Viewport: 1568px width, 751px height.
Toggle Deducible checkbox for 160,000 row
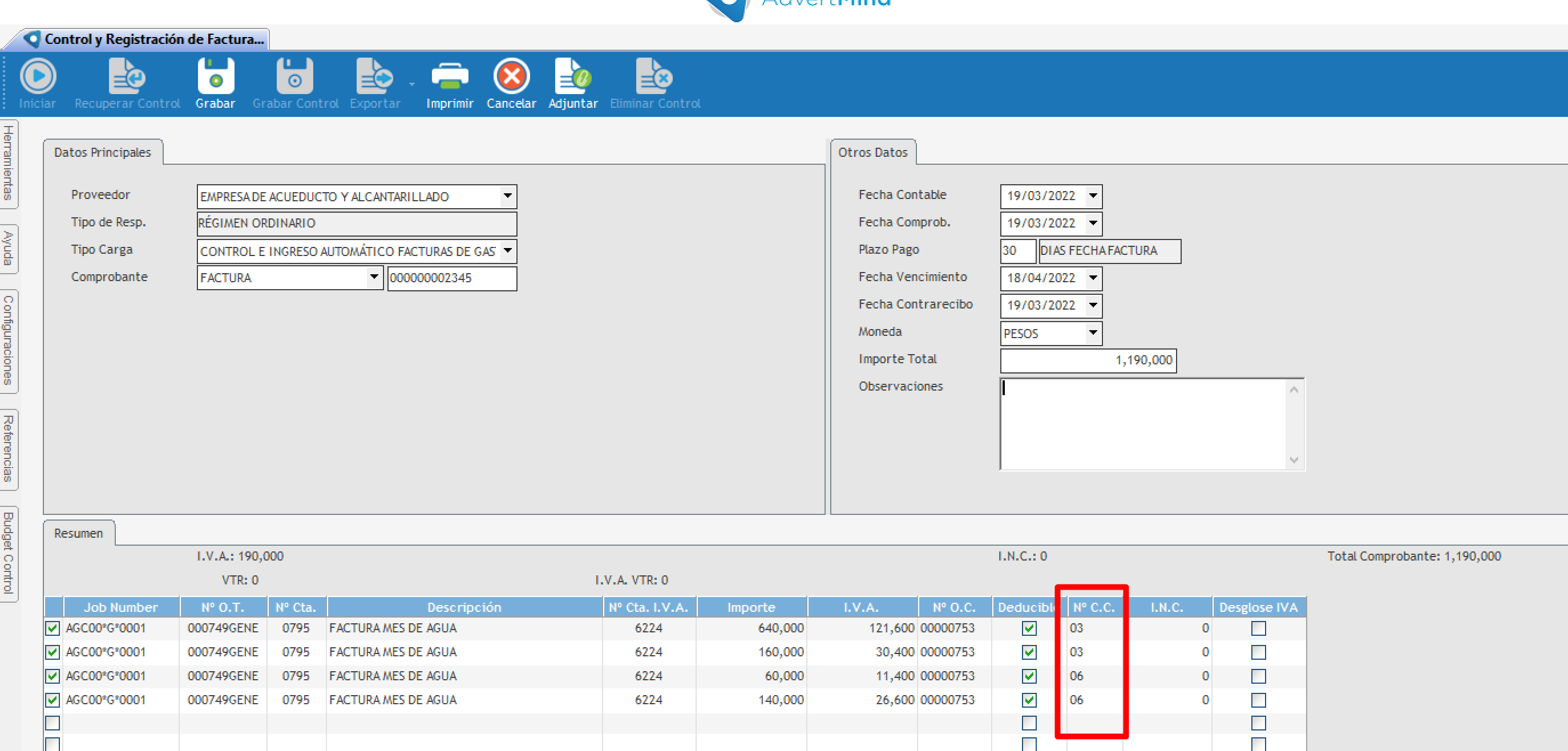[x=1029, y=652]
